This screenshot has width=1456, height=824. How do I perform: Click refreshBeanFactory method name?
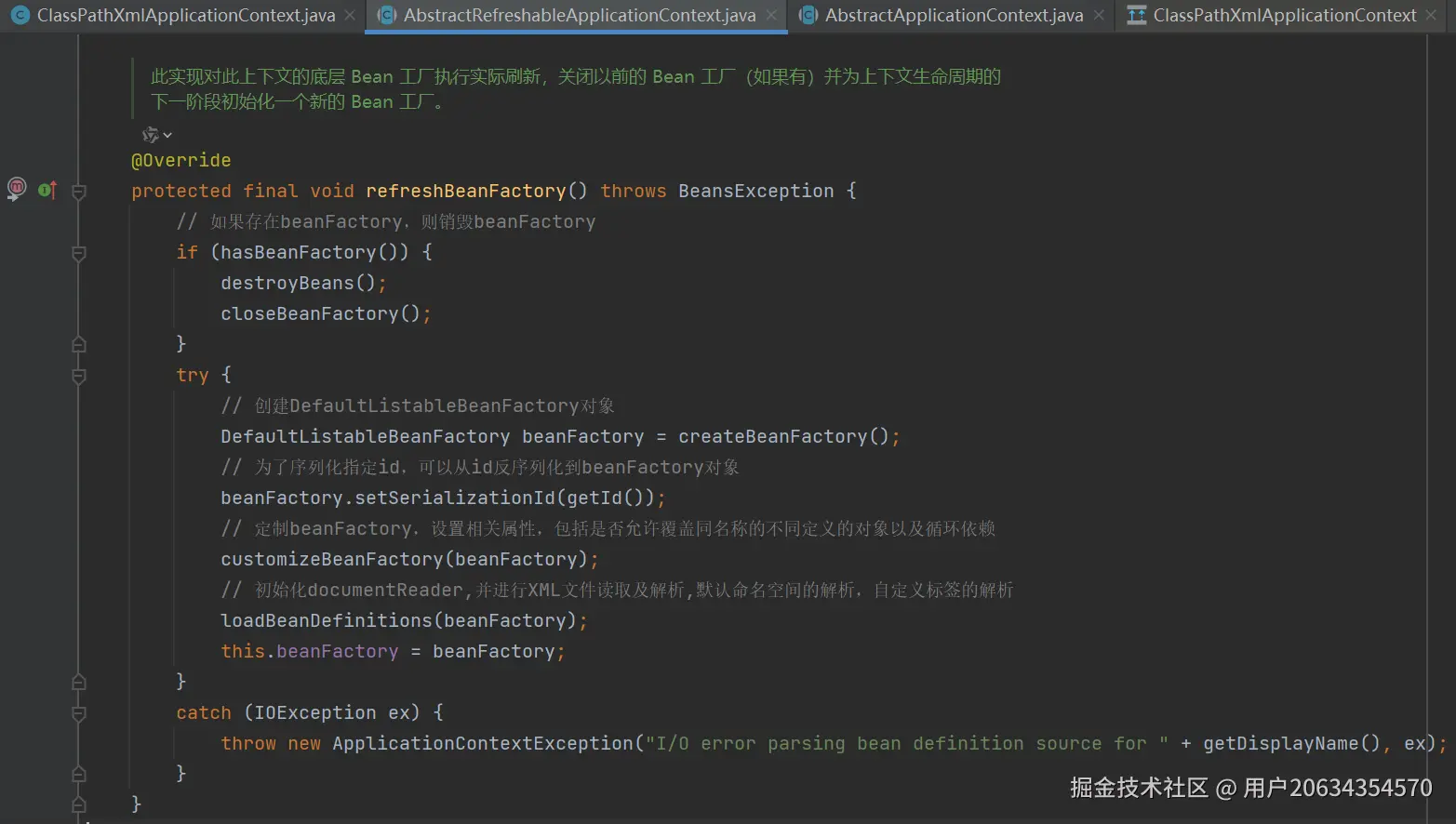[465, 191]
